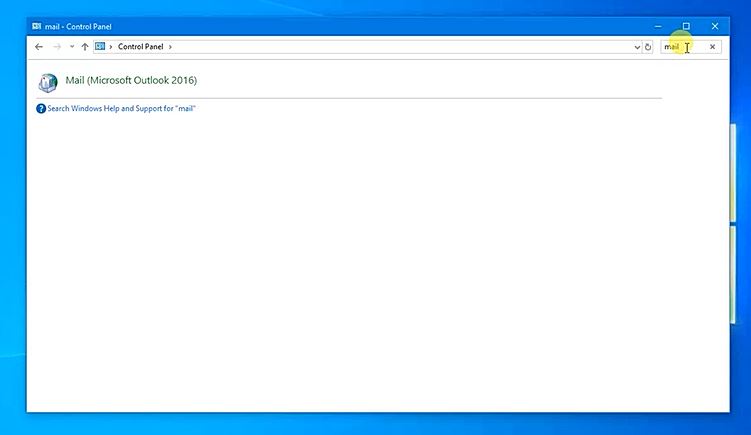Expand chevron after Control Panel breadcrumb
The height and width of the screenshot is (435, 751).
[x=170, y=47]
